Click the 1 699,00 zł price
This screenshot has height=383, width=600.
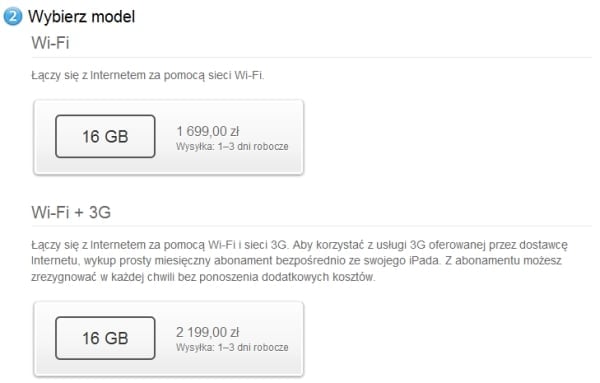pyautogui.click(x=208, y=131)
